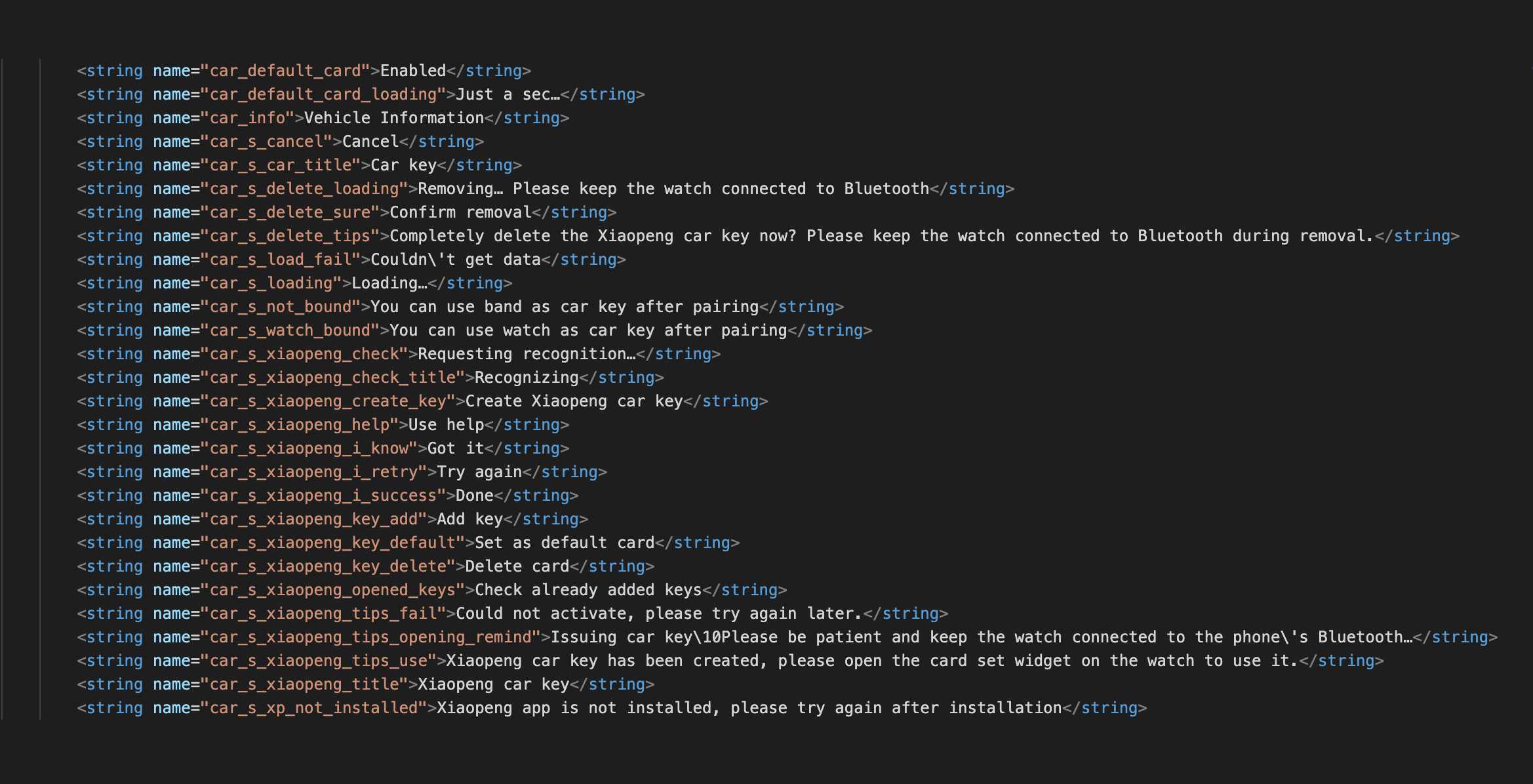The image size is (1533, 784).
Task: Click text "Set as default card"
Action: coord(565,543)
